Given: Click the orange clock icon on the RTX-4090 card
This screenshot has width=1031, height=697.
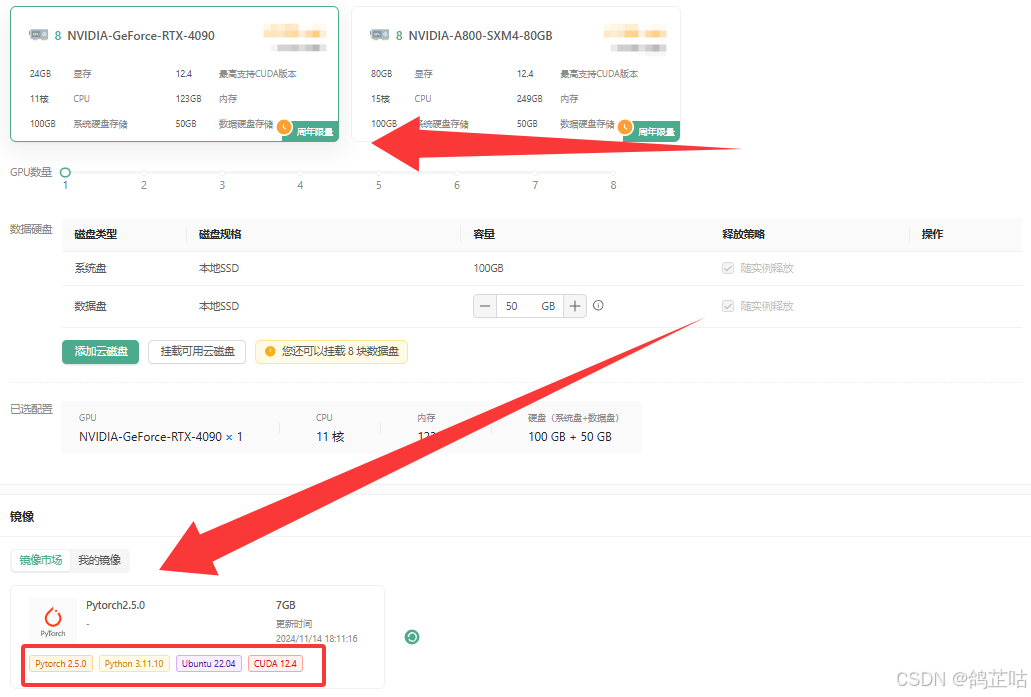Looking at the screenshot, I should tap(284, 128).
